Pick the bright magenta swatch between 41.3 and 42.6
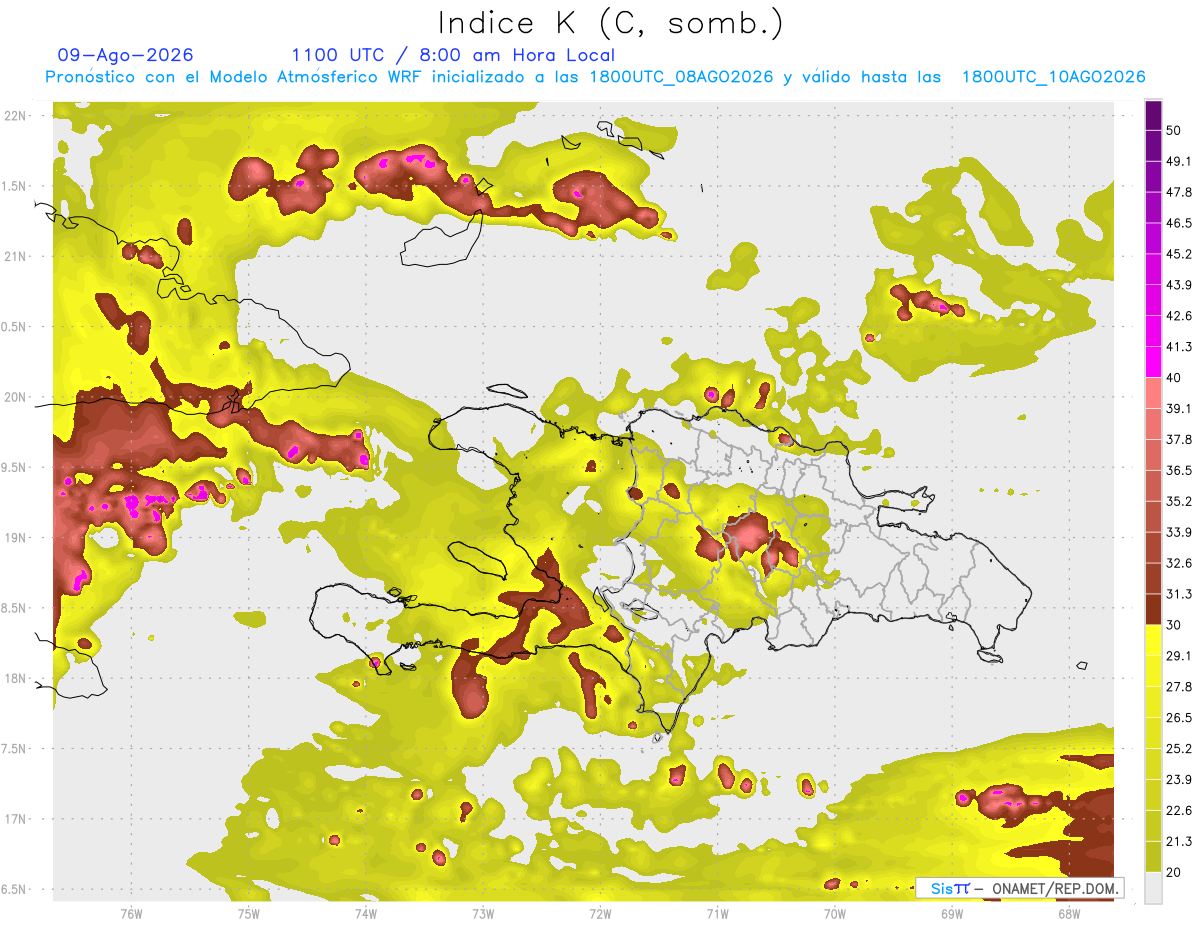The image size is (1200, 927). tap(1153, 332)
